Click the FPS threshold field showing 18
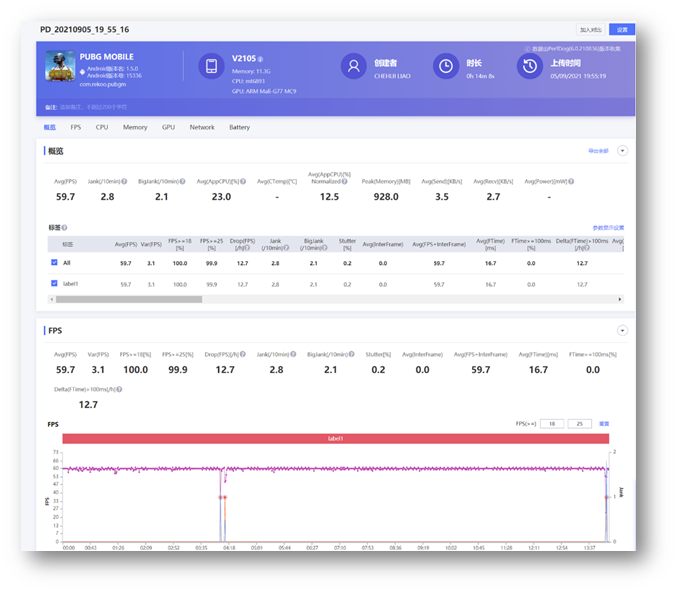678x593 pixels. click(551, 424)
